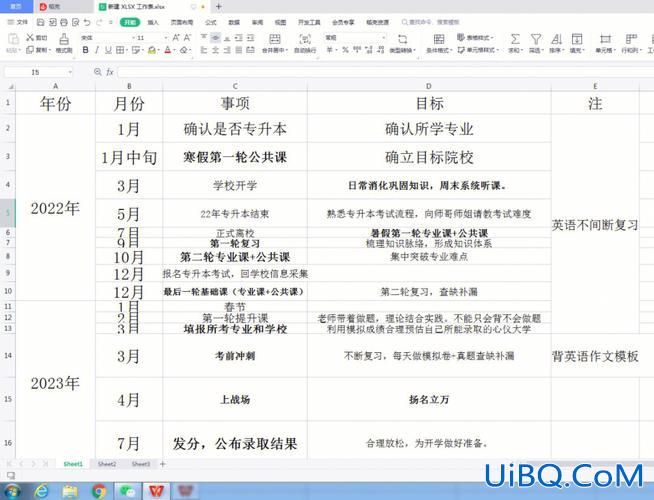Add a new sheet with plus button
Viewport: 654px width, 500px height.
click(x=163, y=464)
